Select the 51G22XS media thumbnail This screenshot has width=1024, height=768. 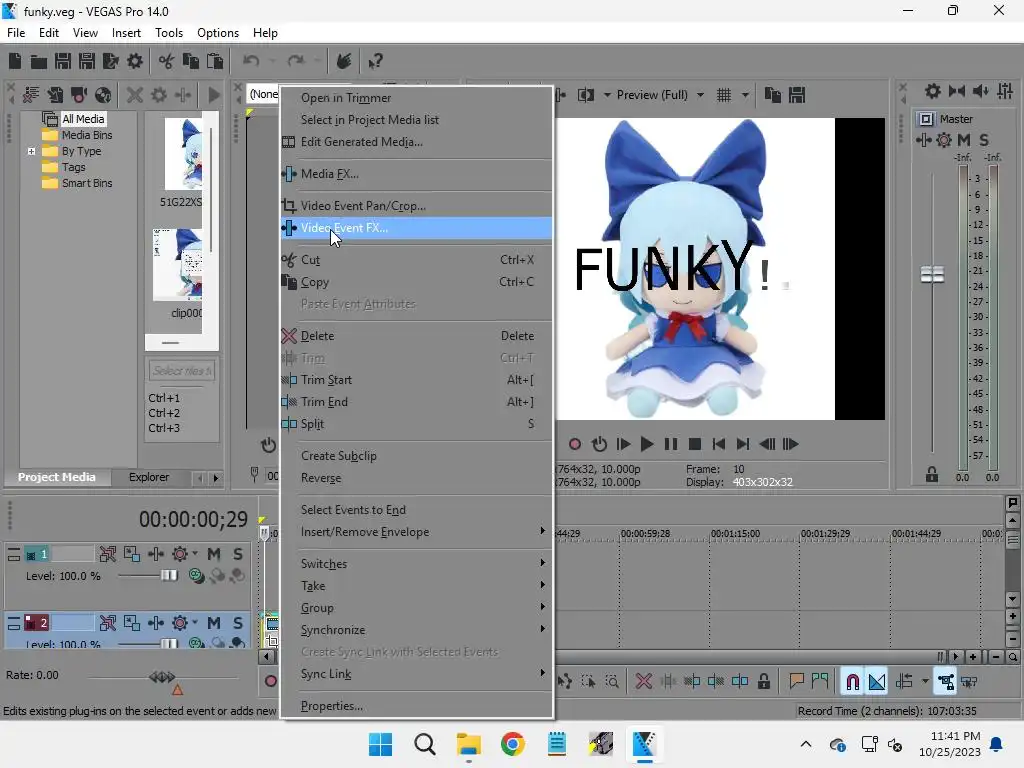[182, 155]
